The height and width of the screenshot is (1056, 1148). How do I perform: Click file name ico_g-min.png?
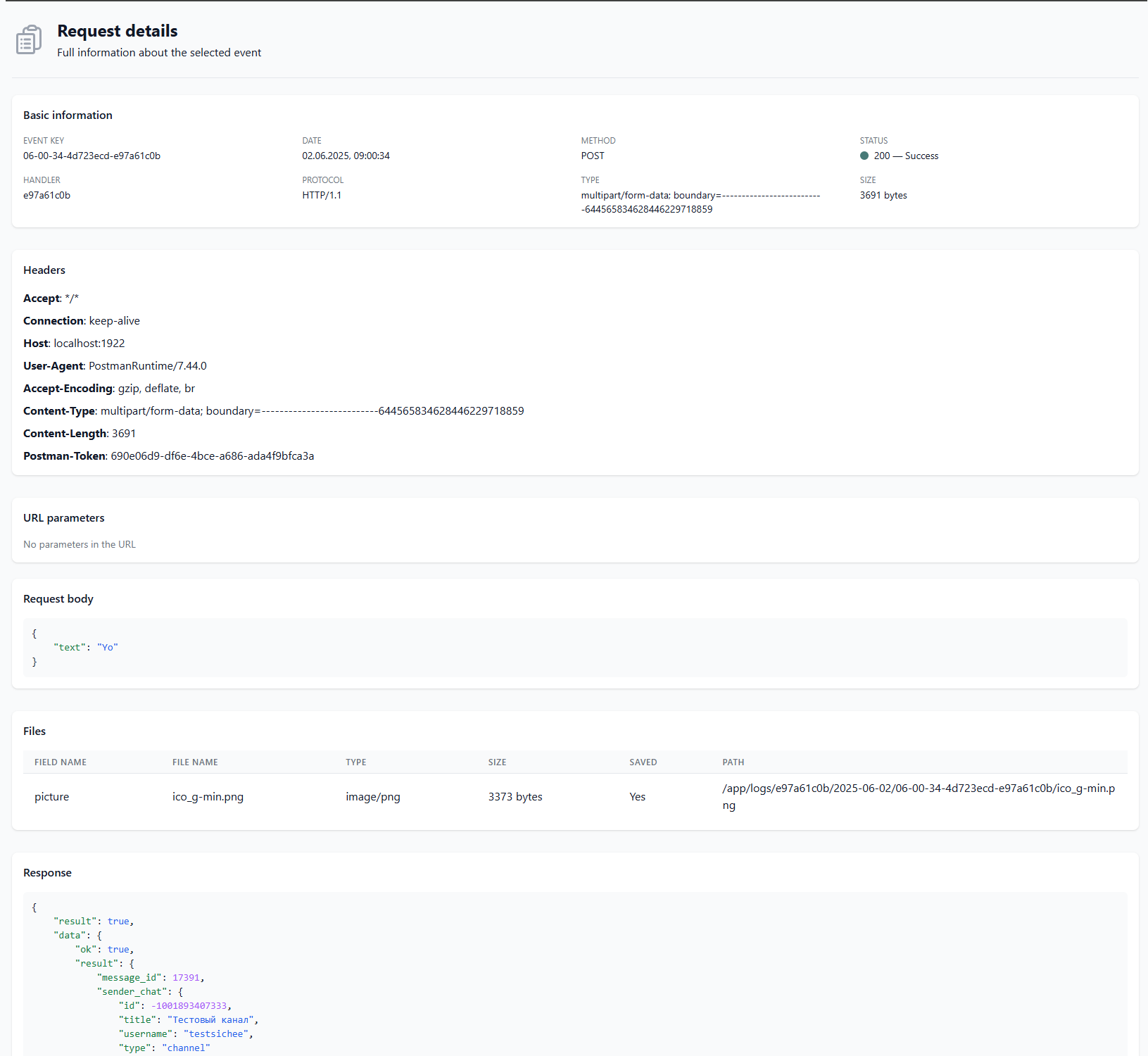(x=208, y=797)
